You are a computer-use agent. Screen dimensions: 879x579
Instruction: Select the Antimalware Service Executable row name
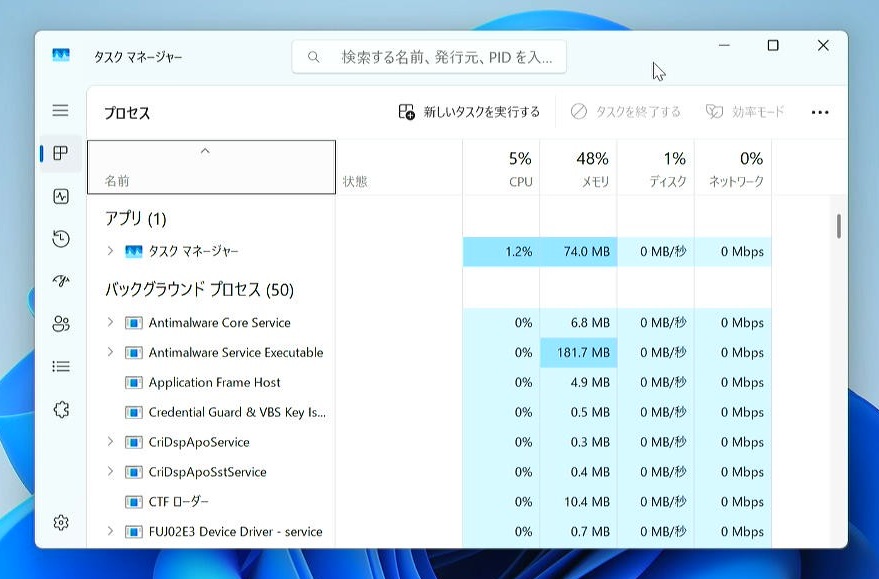coord(236,353)
